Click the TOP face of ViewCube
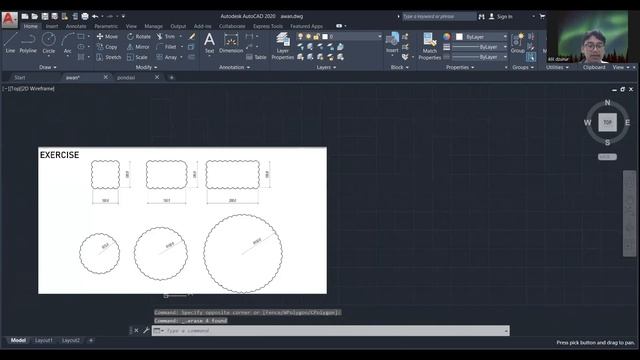The image size is (640, 360). coord(607,122)
